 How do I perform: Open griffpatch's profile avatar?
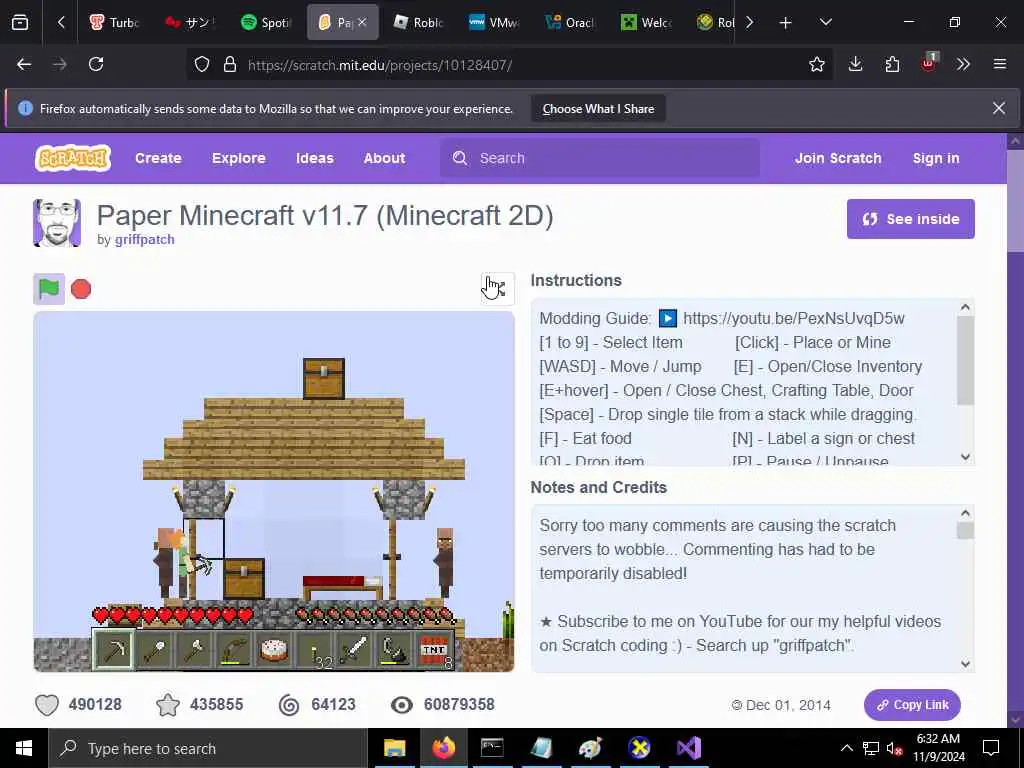click(x=57, y=223)
